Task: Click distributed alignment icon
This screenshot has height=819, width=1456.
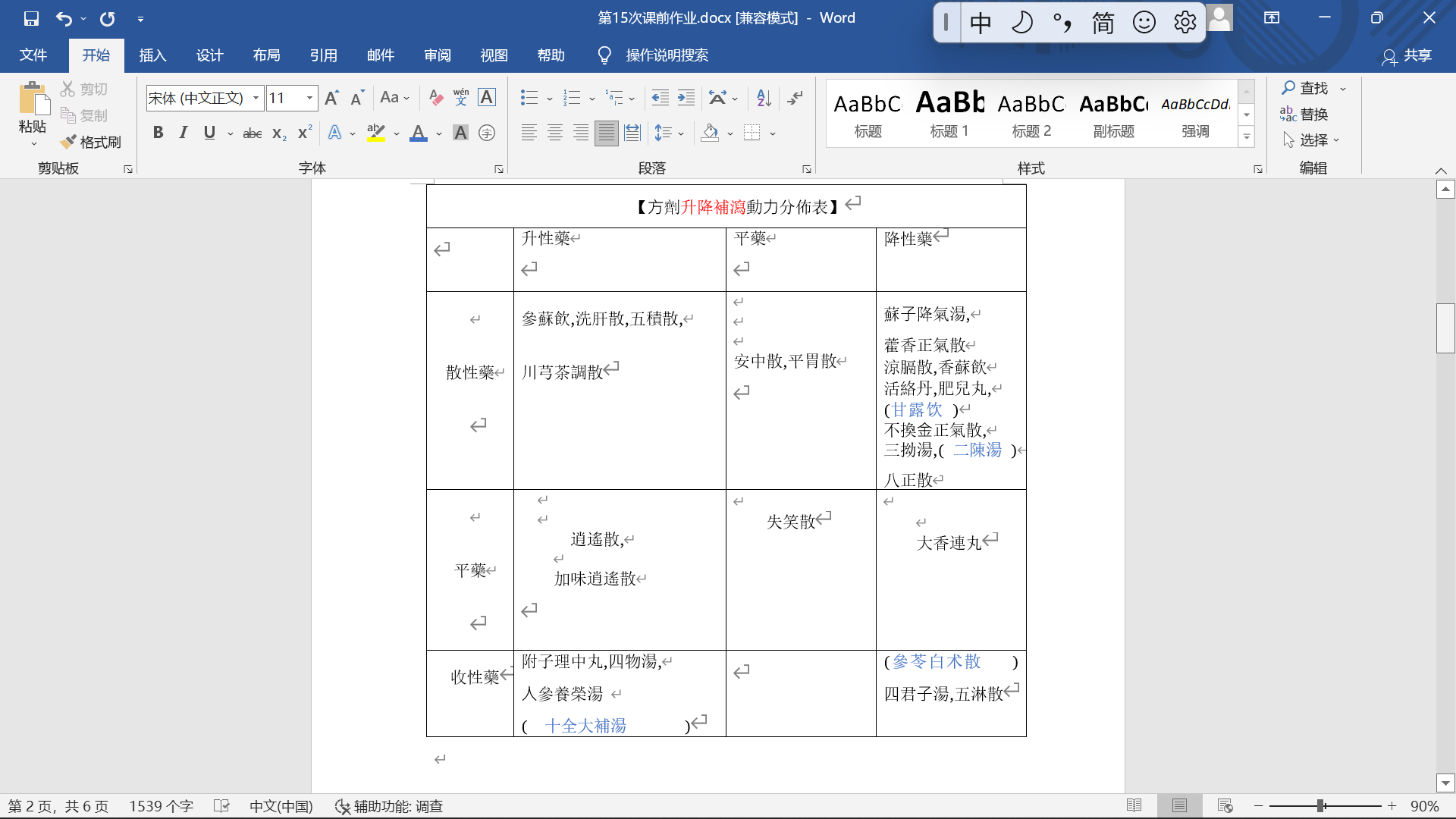Action: tap(632, 133)
